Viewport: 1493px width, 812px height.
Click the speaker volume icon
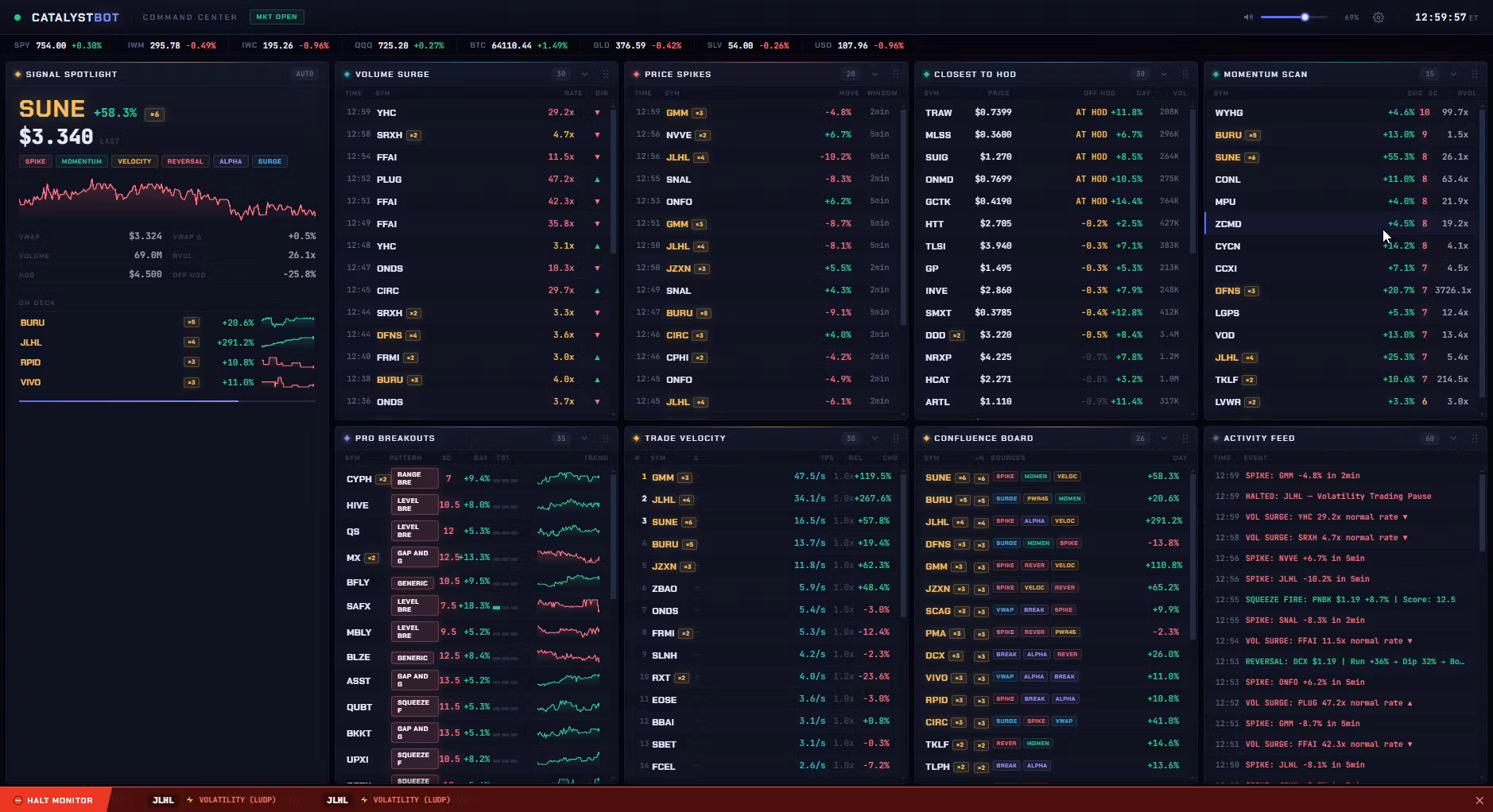(1248, 17)
